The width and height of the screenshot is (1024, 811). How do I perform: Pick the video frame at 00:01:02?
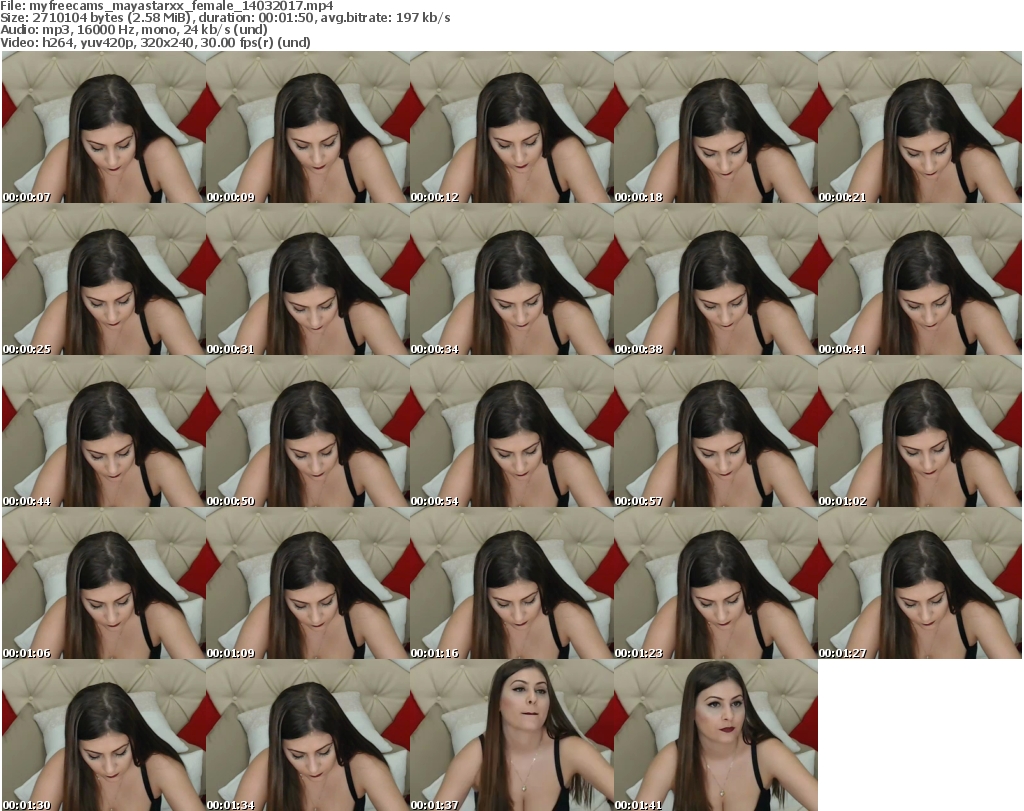coord(920,431)
